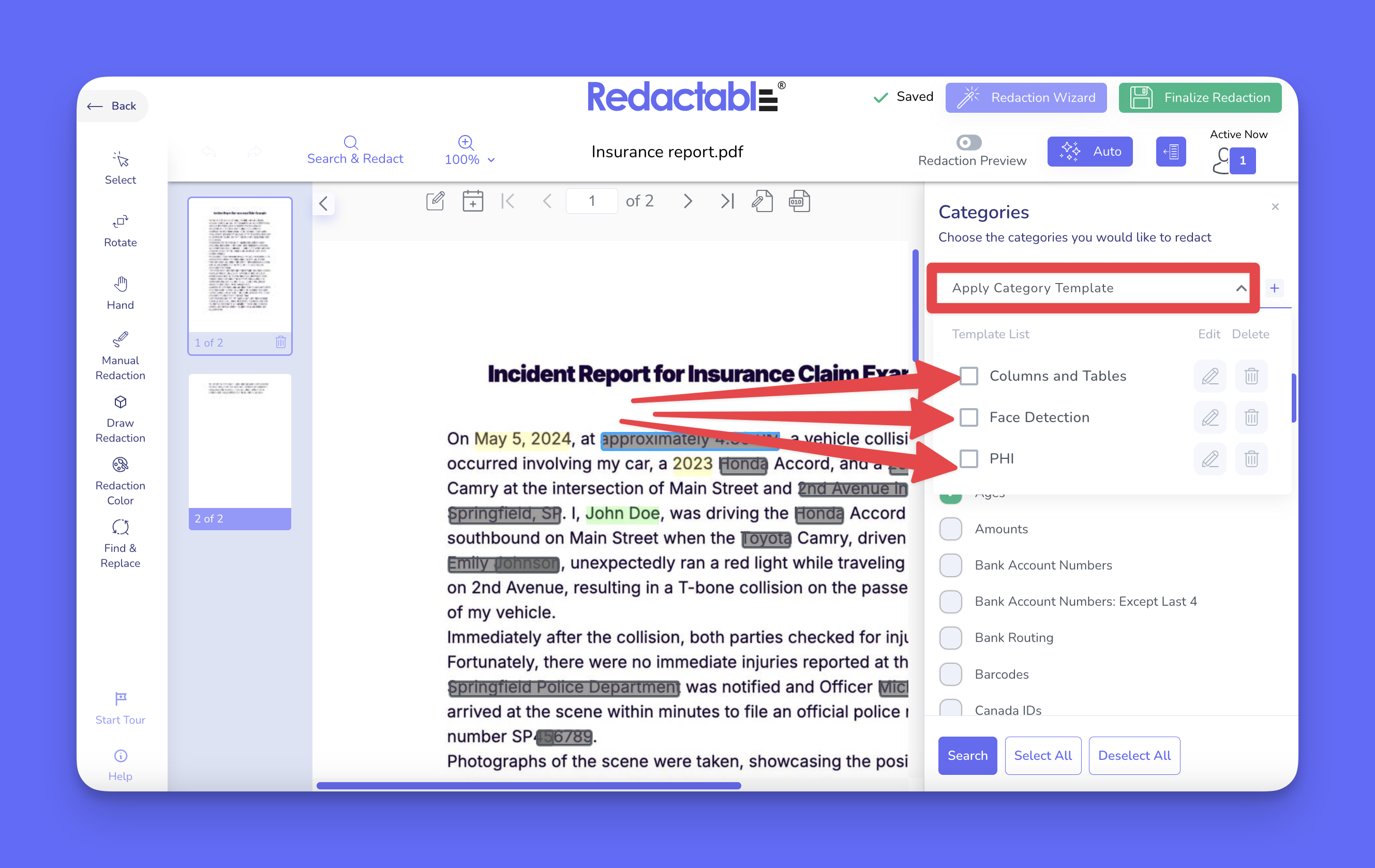This screenshot has height=868, width=1375.
Task: Select the Rotate tool in sidebar
Action: (x=120, y=230)
